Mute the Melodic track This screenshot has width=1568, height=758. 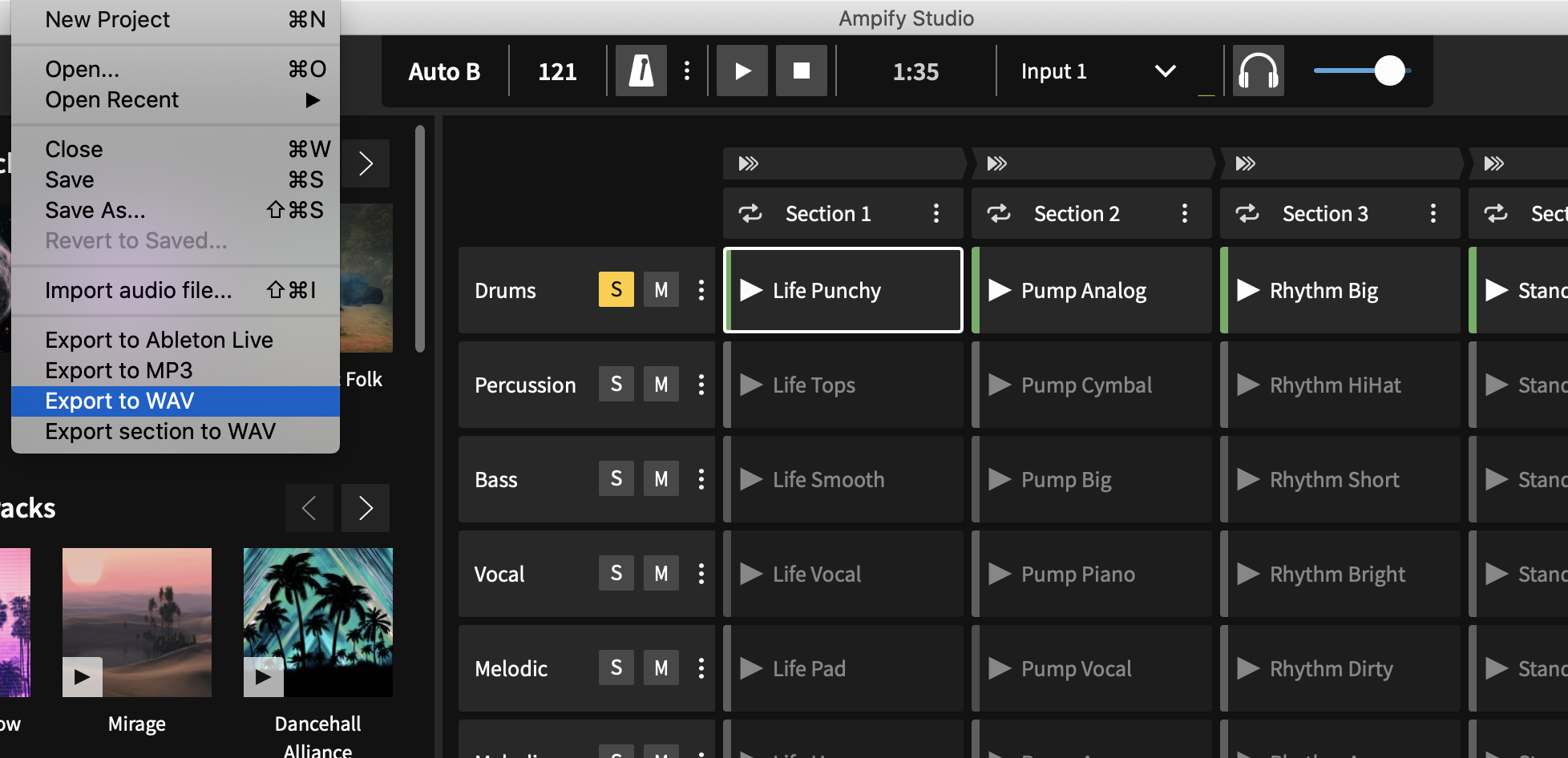pyautogui.click(x=661, y=667)
